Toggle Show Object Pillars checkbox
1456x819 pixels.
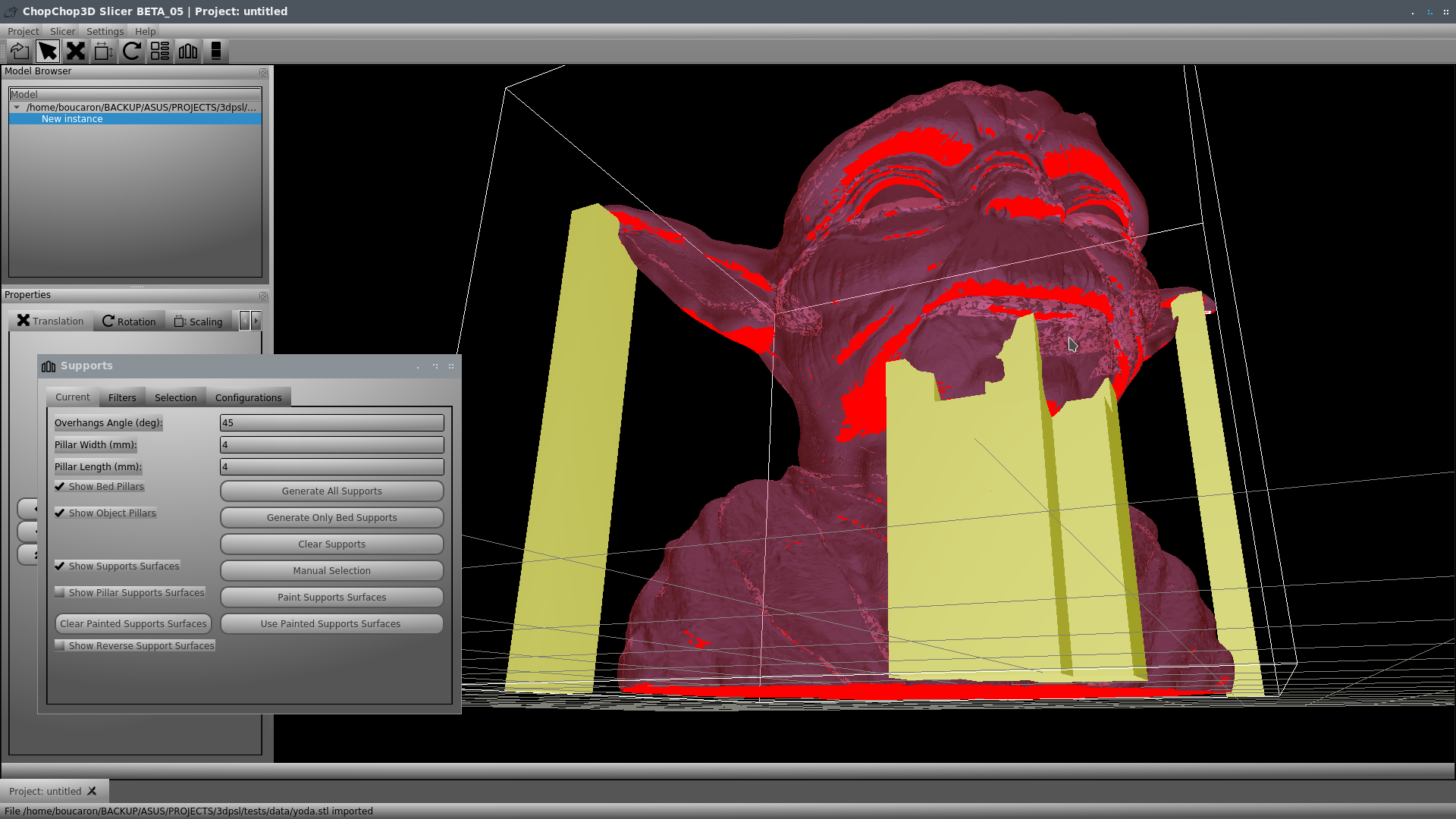click(60, 513)
